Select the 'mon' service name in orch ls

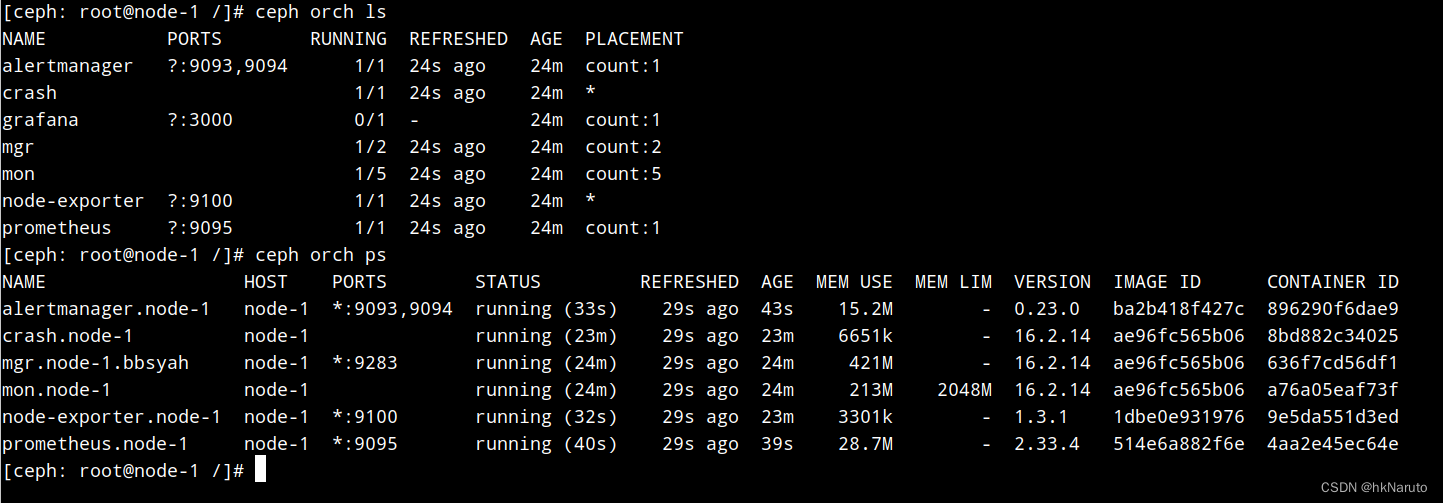pyautogui.click(x=18, y=174)
